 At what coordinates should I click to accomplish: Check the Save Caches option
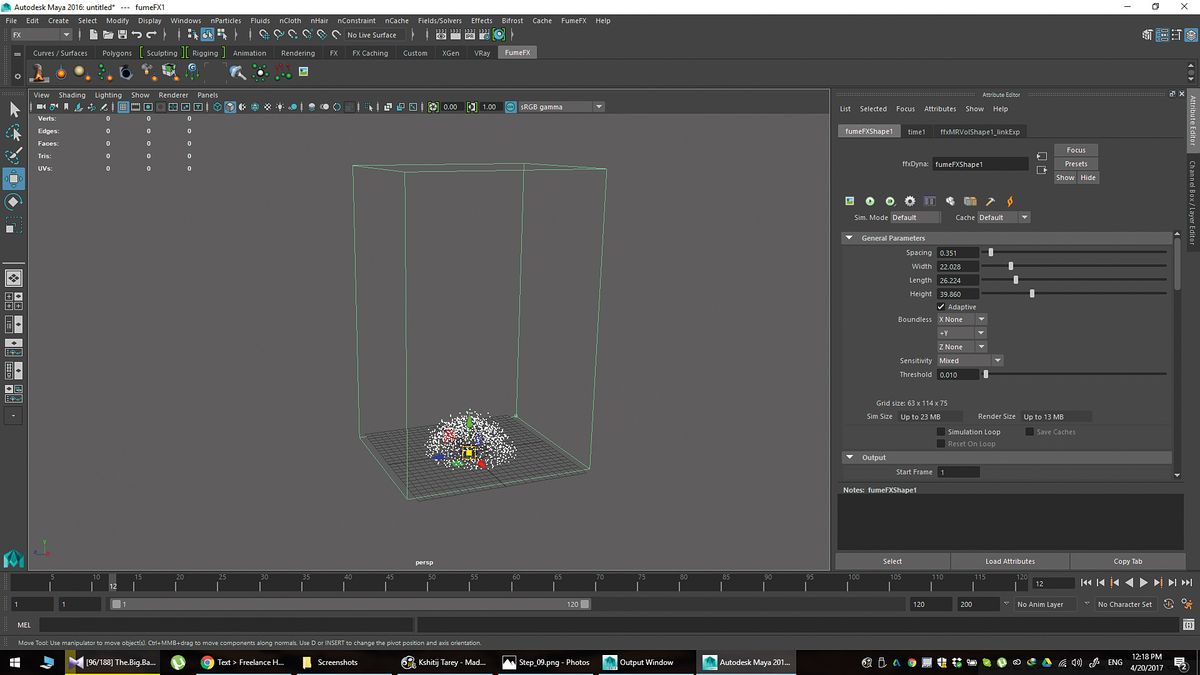point(1029,431)
